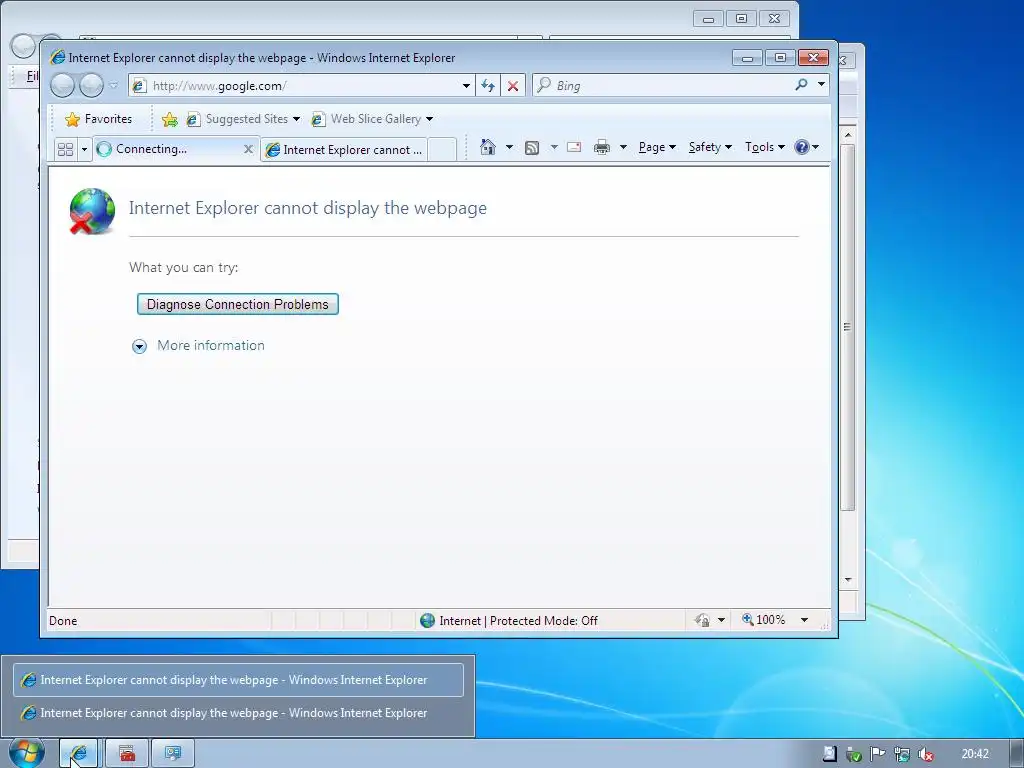Click the safely remove hardware tray icon
The width and height of the screenshot is (1024, 768).
[x=854, y=754]
